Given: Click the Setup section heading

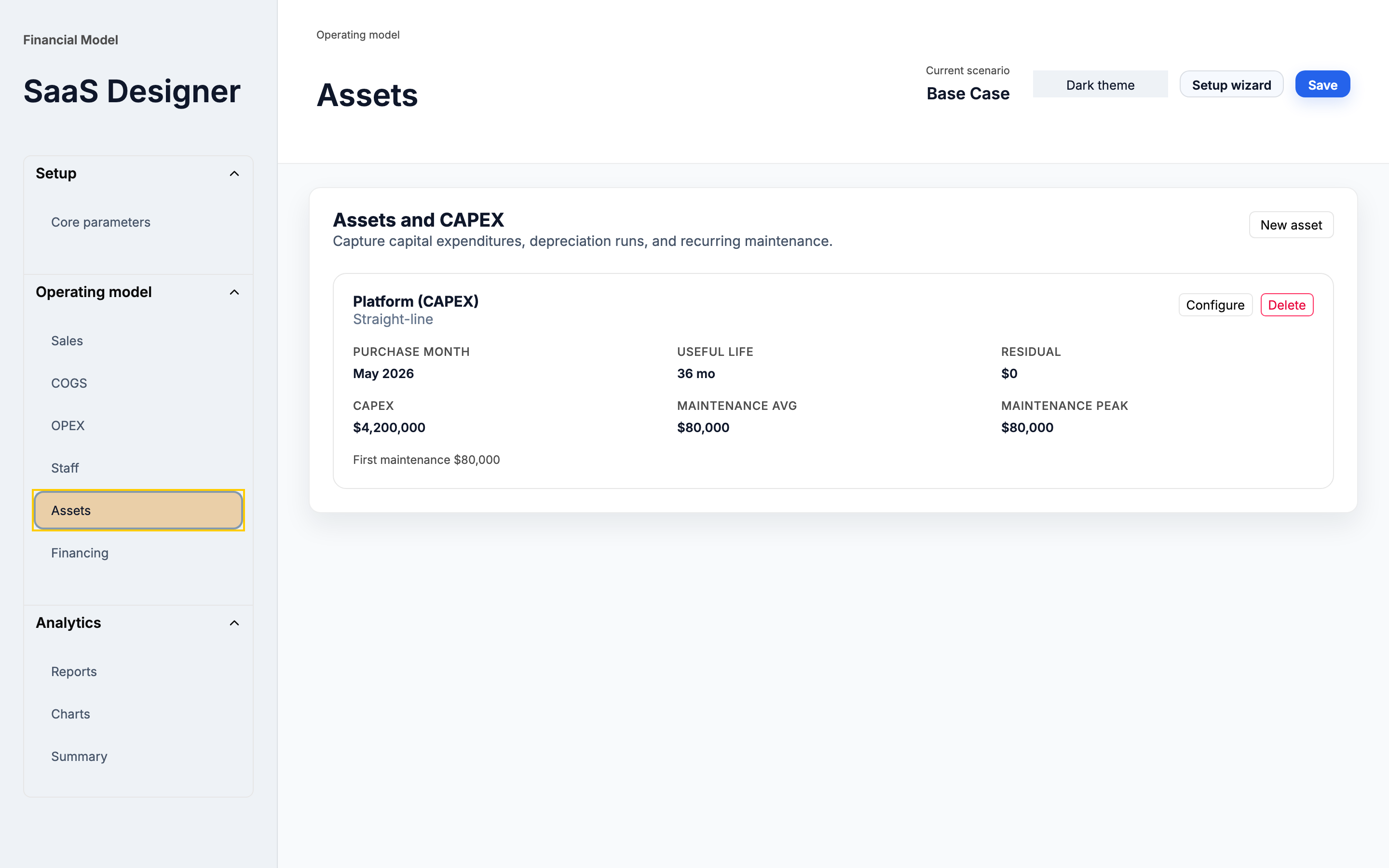Looking at the screenshot, I should point(55,174).
